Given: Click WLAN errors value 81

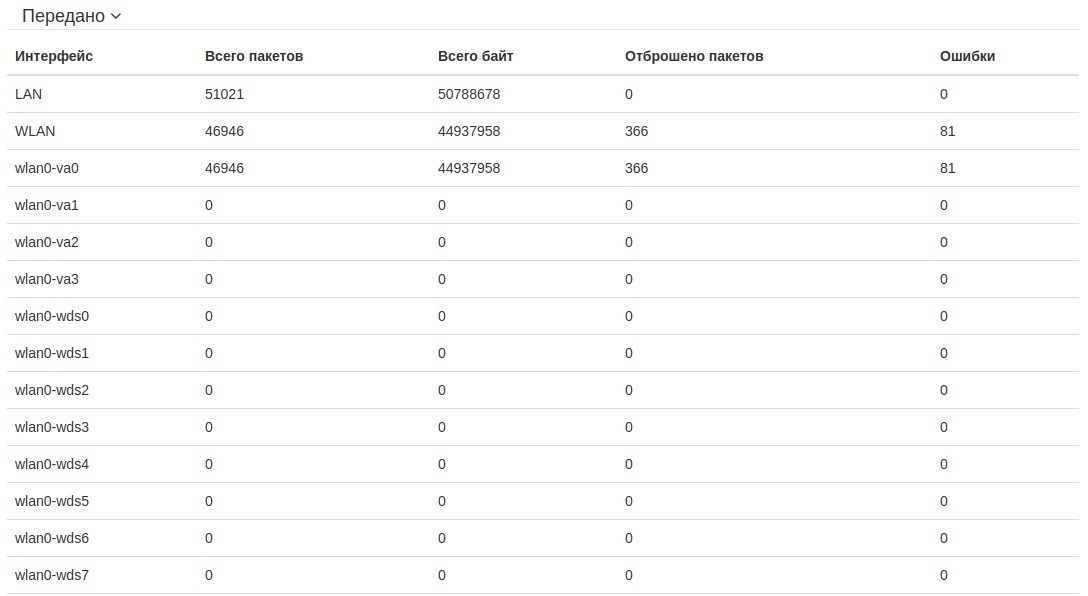Looking at the screenshot, I should point(947,131).
